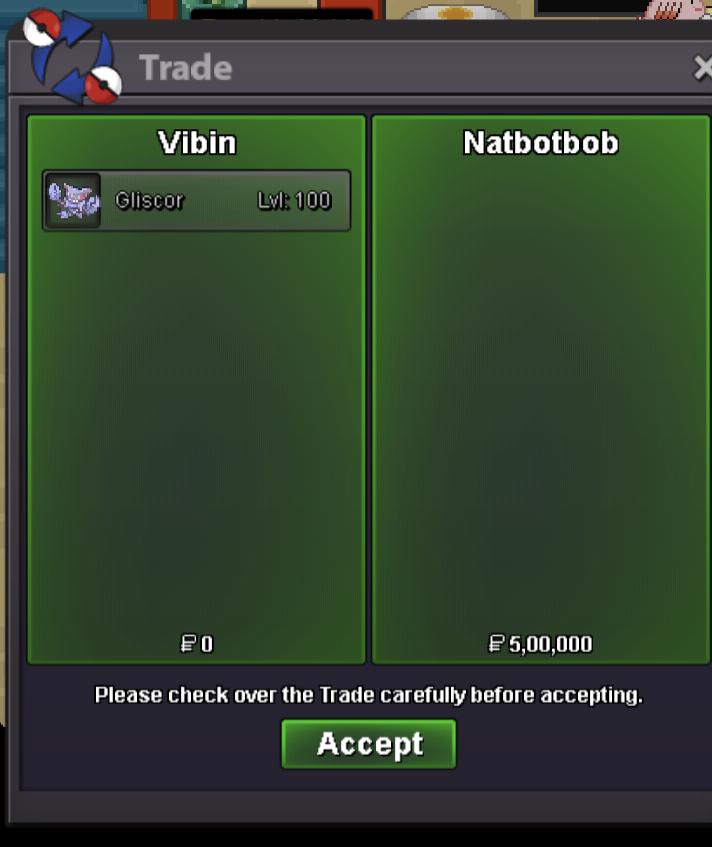Click the lower Poké Ball in trade logo
Viewport: 712px width, 847px height.
click(104, 85)
